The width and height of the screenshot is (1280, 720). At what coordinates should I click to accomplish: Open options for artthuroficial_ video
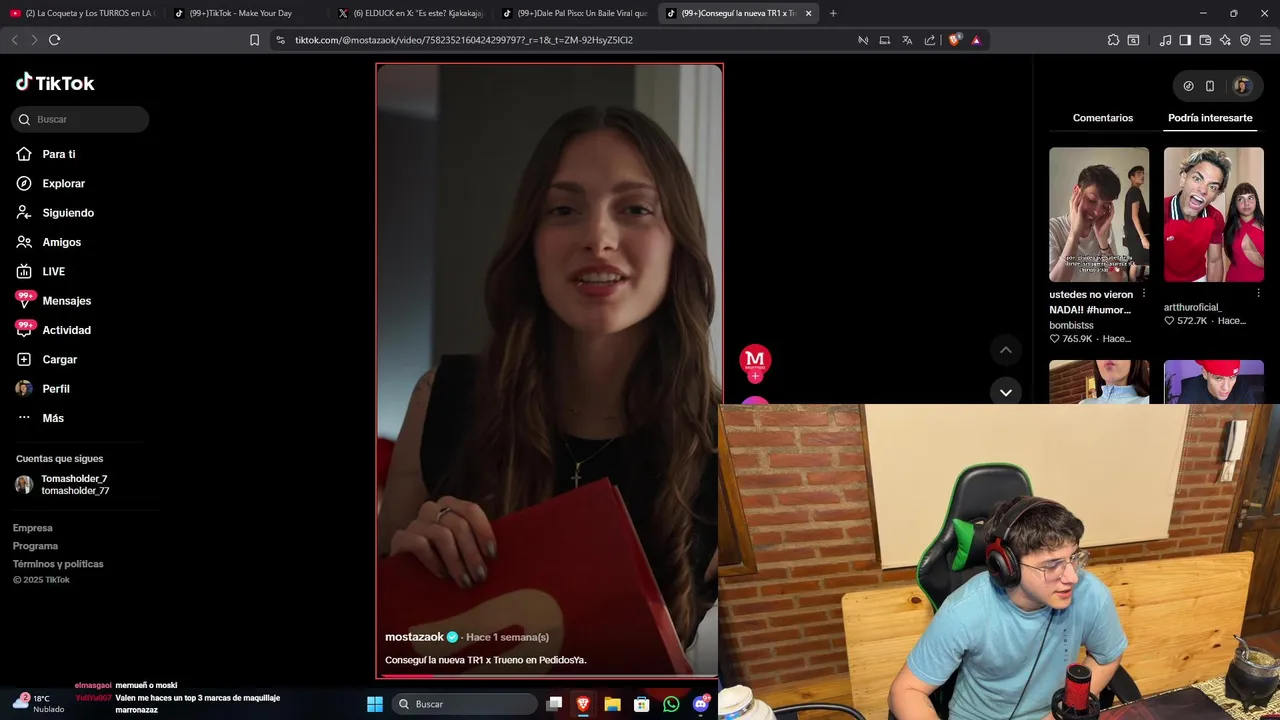coord(1258,294)
